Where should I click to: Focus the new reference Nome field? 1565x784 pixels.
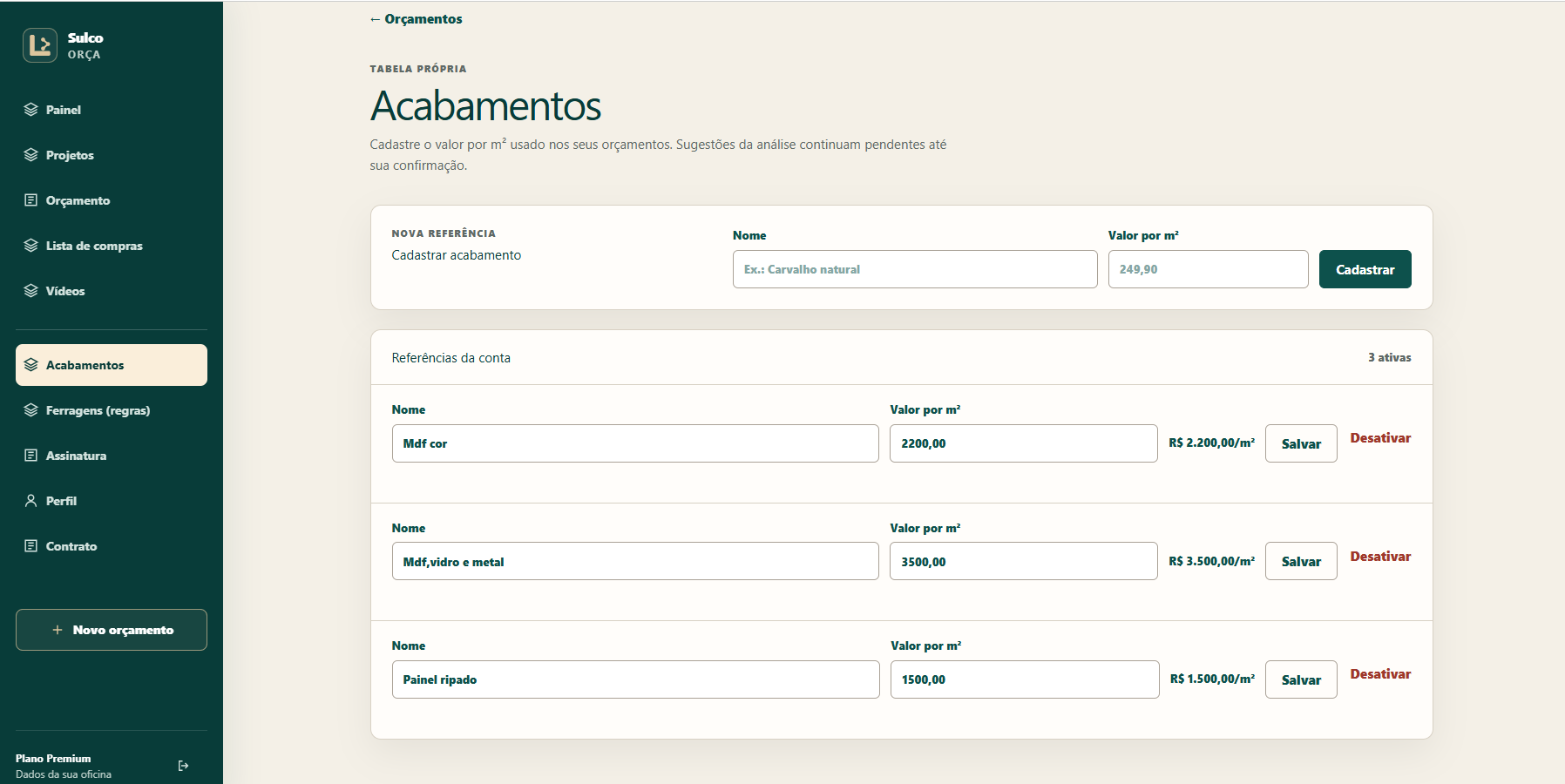tap(915, 269)
